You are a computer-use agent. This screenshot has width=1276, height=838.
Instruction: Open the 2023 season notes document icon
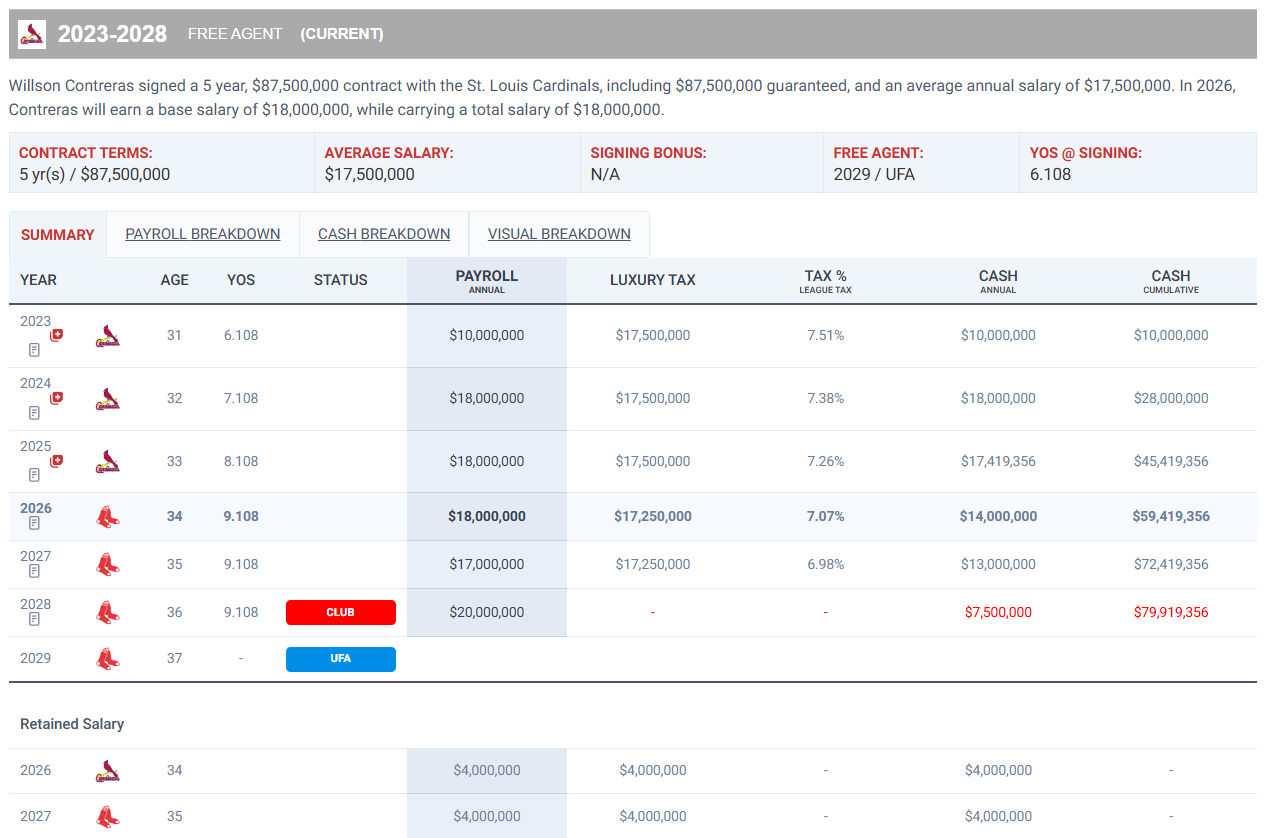pyautogui.click(x=34, y=350)
